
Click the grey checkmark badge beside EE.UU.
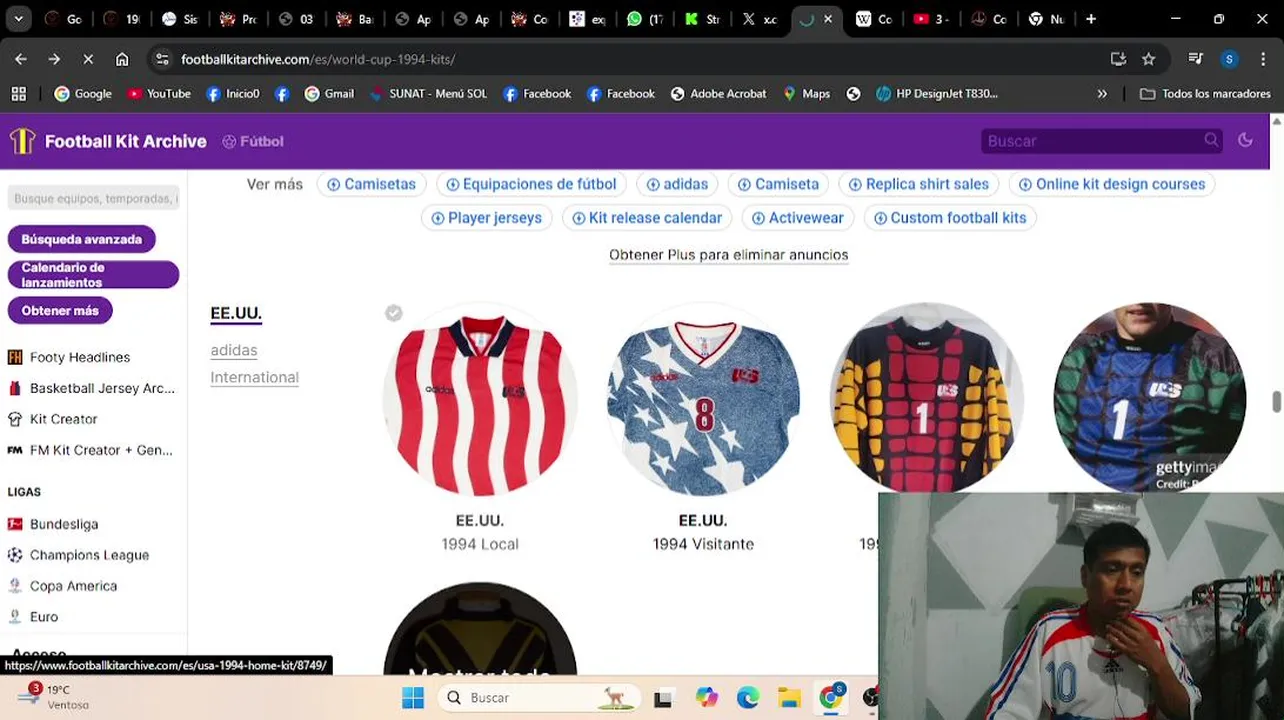point(394,313)
